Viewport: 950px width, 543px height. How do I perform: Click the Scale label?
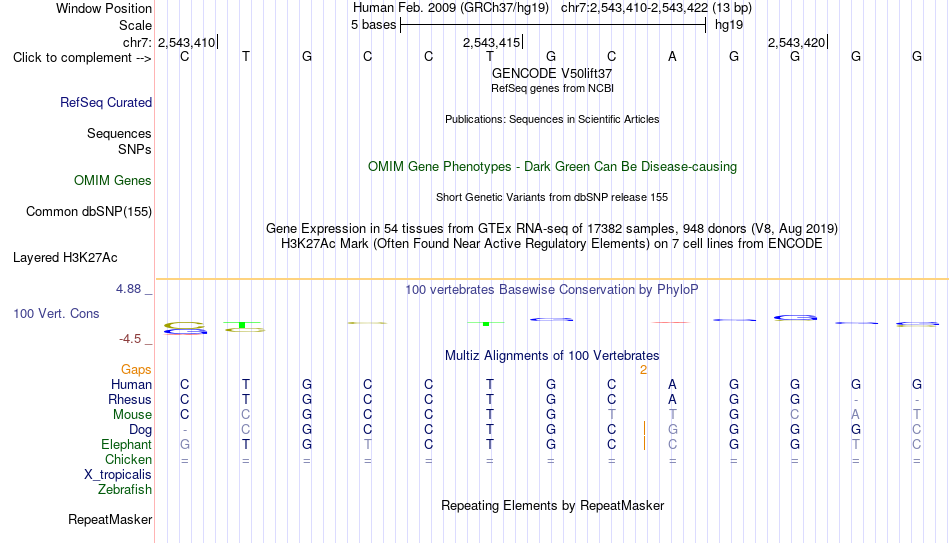click(x=135, y=25)
